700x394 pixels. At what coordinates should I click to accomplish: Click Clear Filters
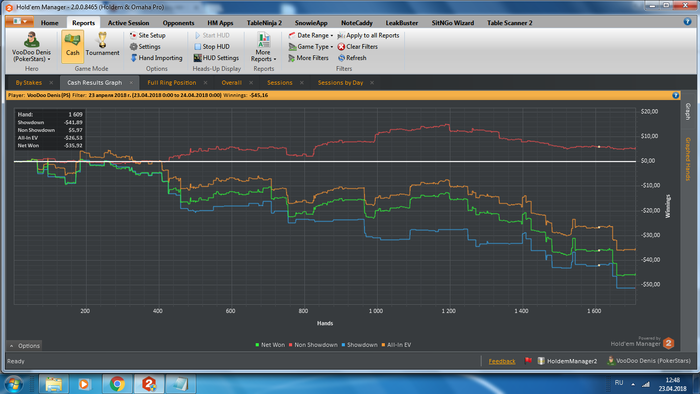358,46
